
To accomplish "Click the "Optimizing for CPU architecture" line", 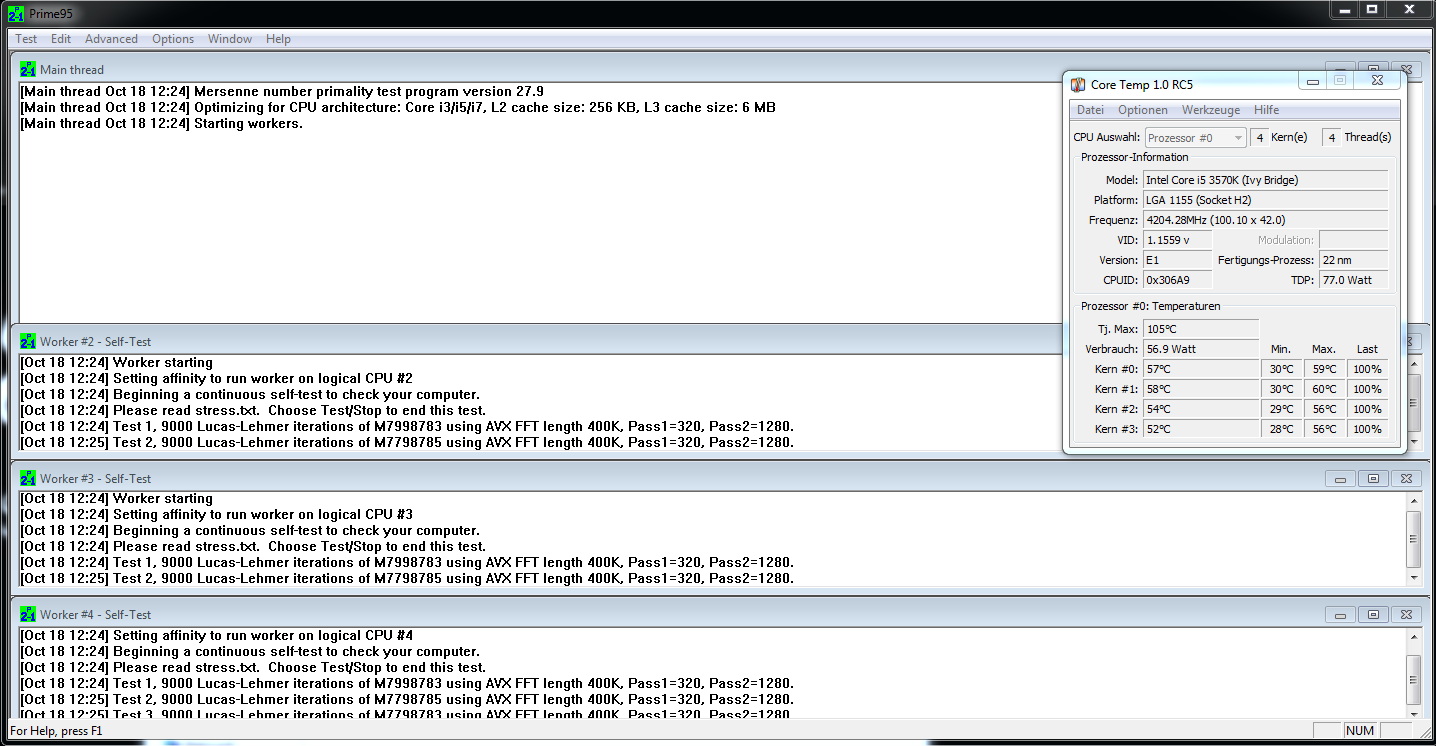I will pos(398,107).
